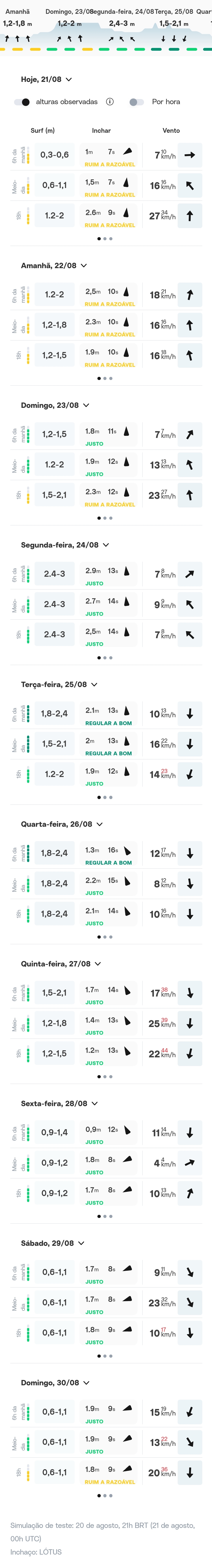Expand Amanhã, 22/08 chevron
The image size is (212, 1568).
click(x=84, y=265)
